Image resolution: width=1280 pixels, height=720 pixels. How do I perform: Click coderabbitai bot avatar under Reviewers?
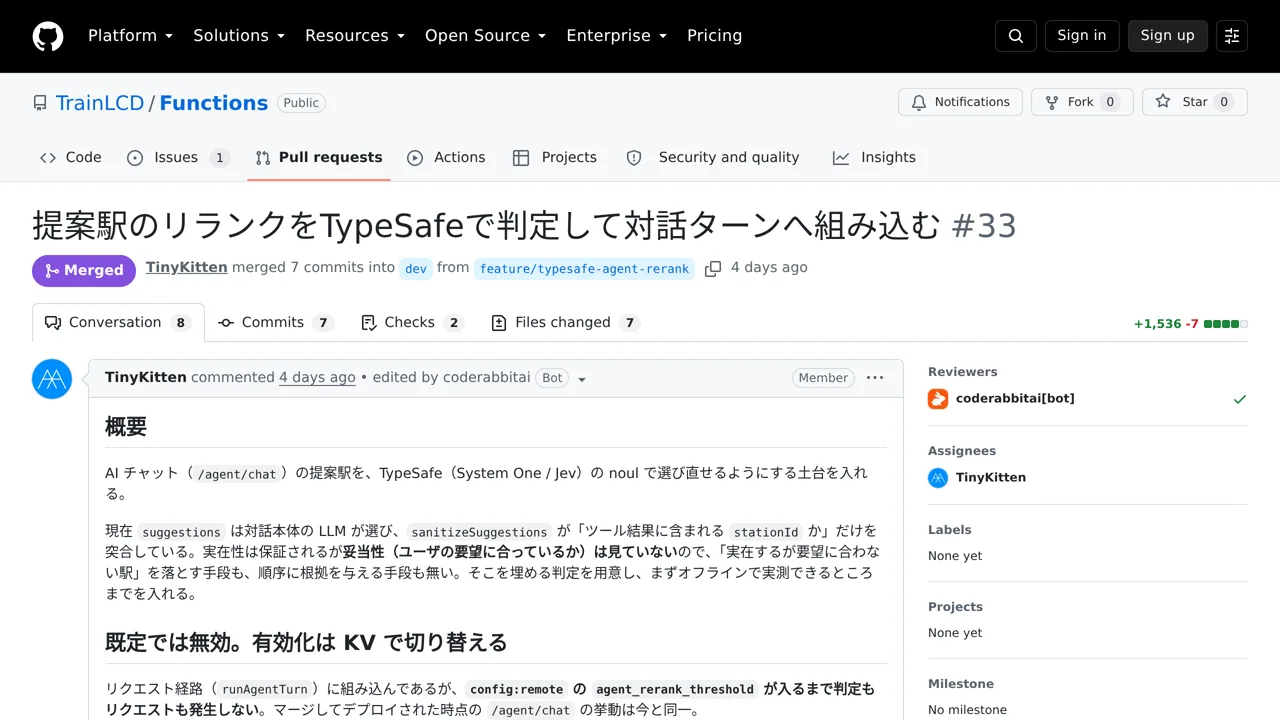938,399
